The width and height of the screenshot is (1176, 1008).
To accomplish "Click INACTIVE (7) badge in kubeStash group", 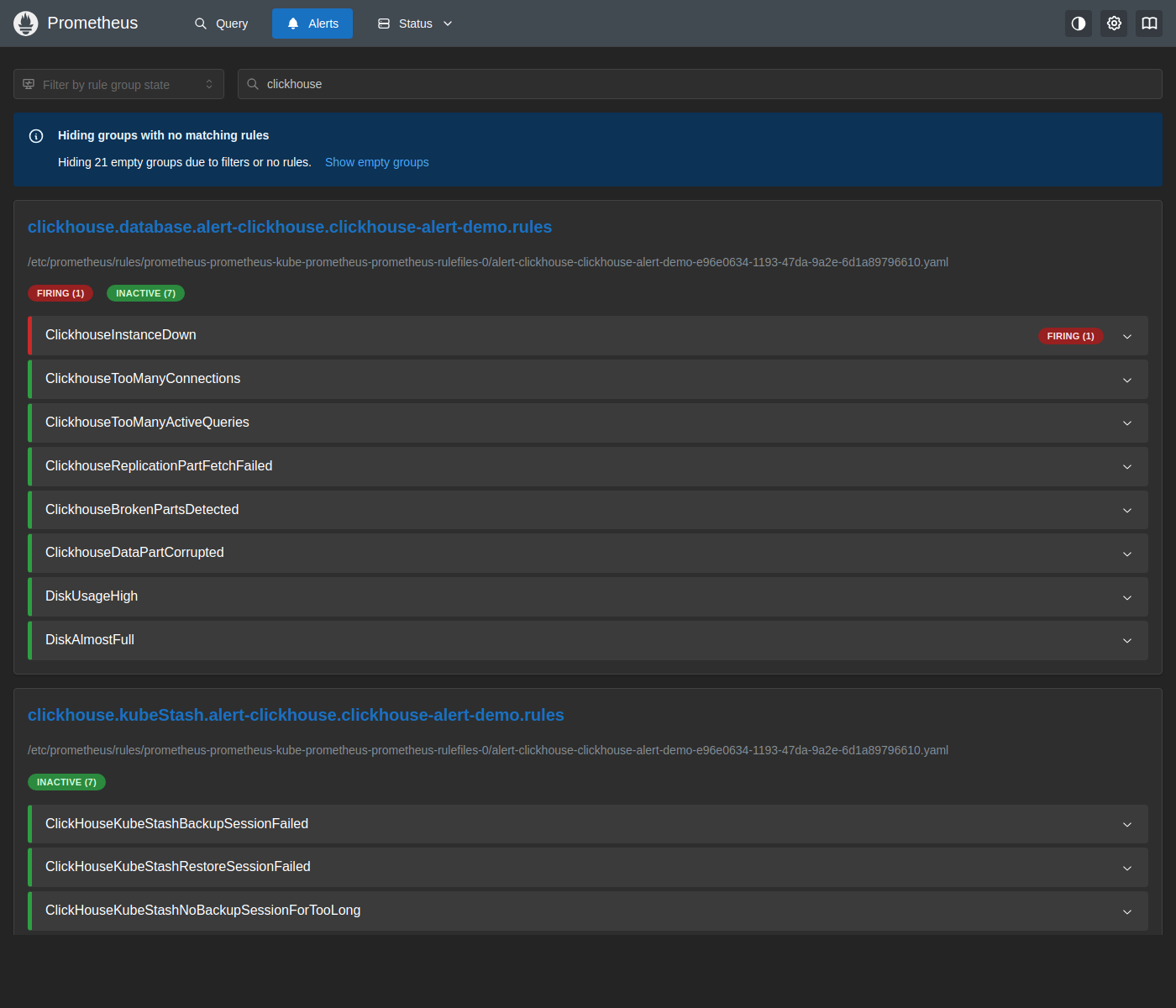I will click(66, 782).
